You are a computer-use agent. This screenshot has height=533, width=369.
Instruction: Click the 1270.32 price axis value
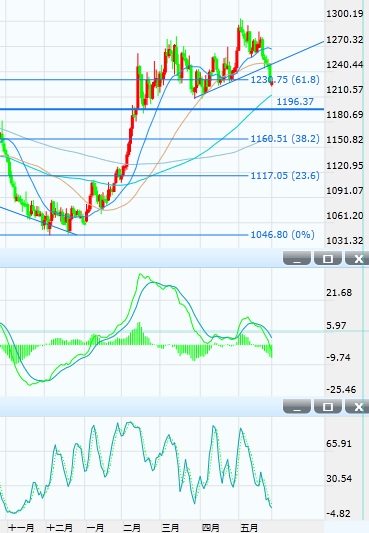(345, 40)
